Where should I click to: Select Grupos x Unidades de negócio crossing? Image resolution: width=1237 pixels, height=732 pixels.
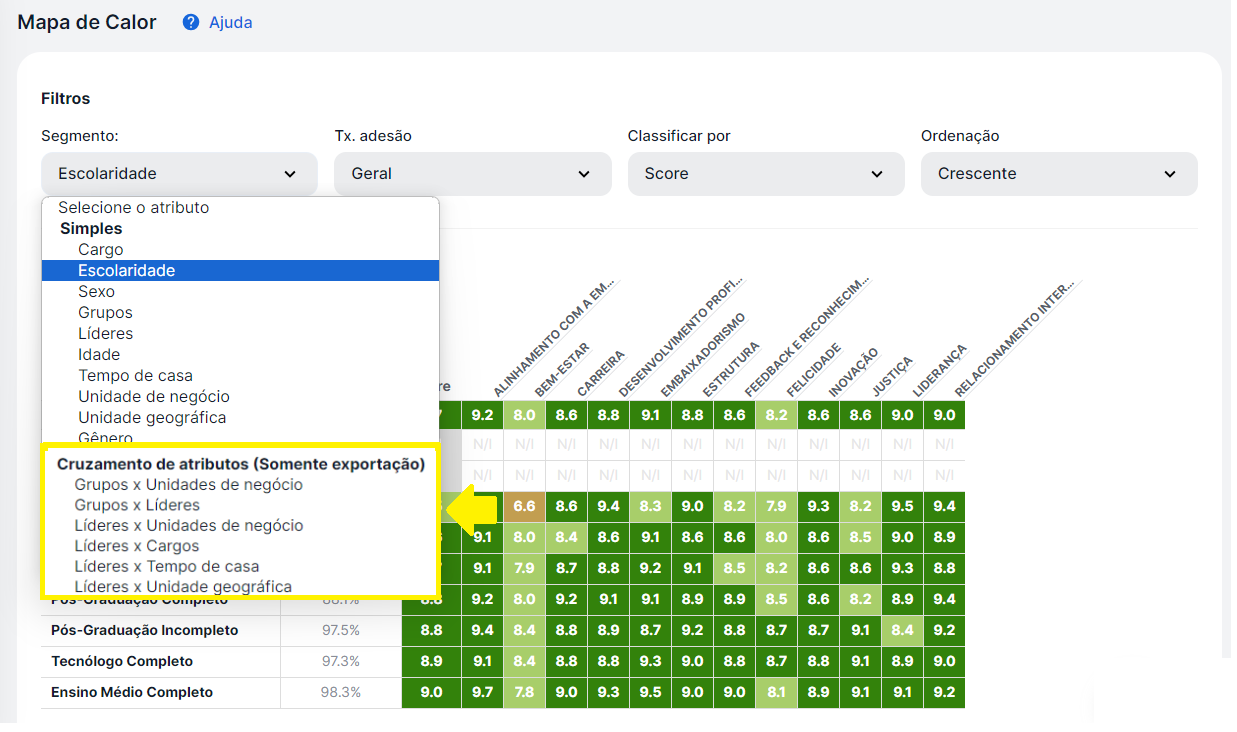point(188,485)
